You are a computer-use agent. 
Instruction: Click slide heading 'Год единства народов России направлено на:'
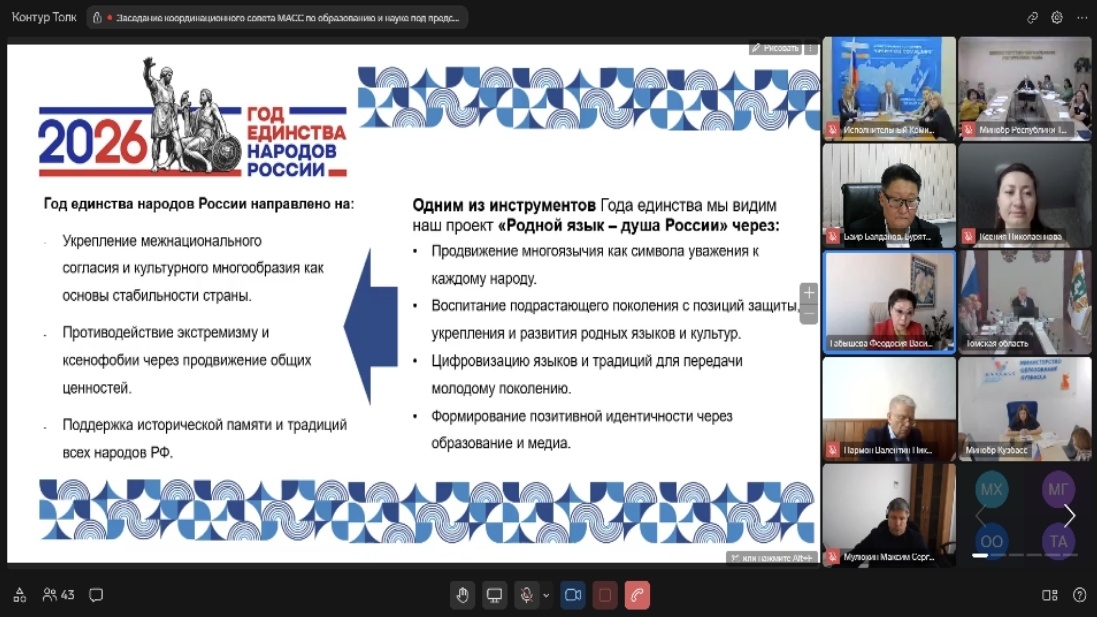(x=199, y=204)
